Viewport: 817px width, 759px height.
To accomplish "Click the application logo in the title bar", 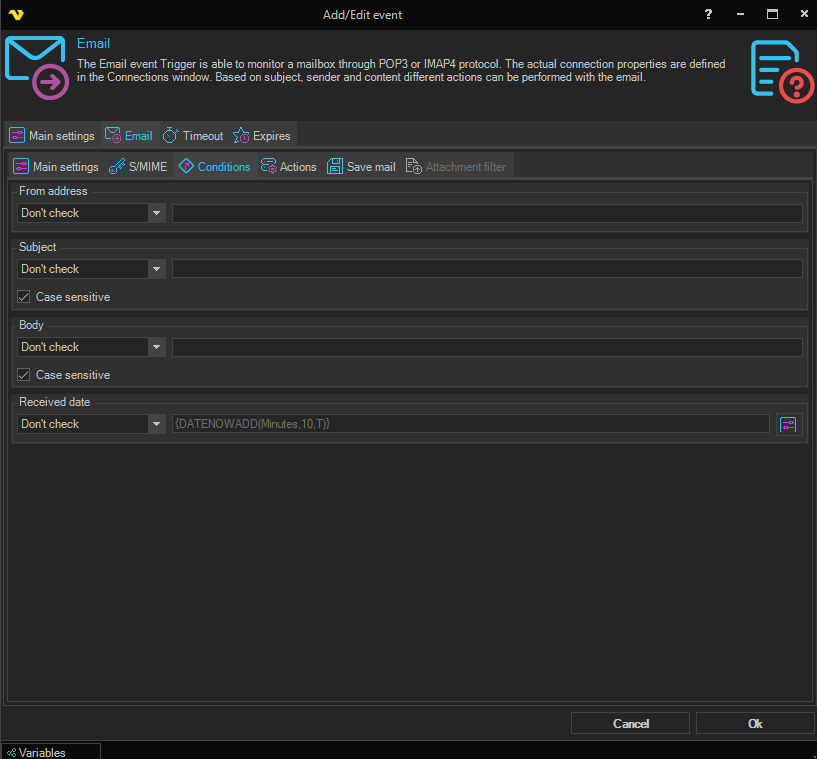I will (14, 14).
